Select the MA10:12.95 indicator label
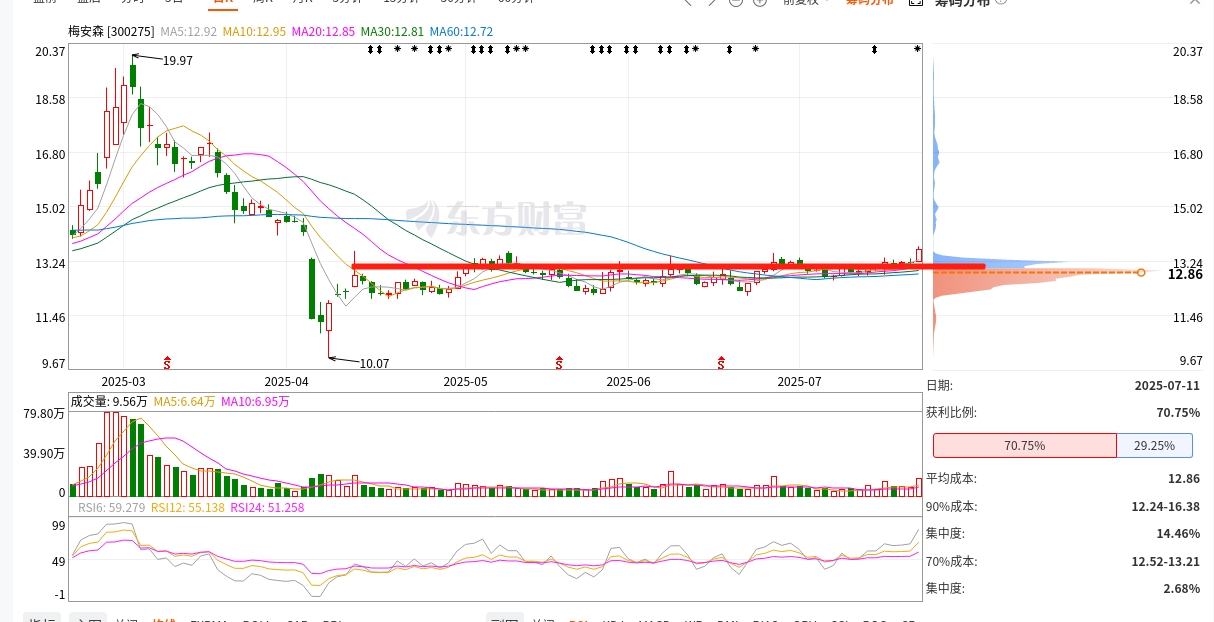Viewport: 1214px width, 622px height. 254,32
